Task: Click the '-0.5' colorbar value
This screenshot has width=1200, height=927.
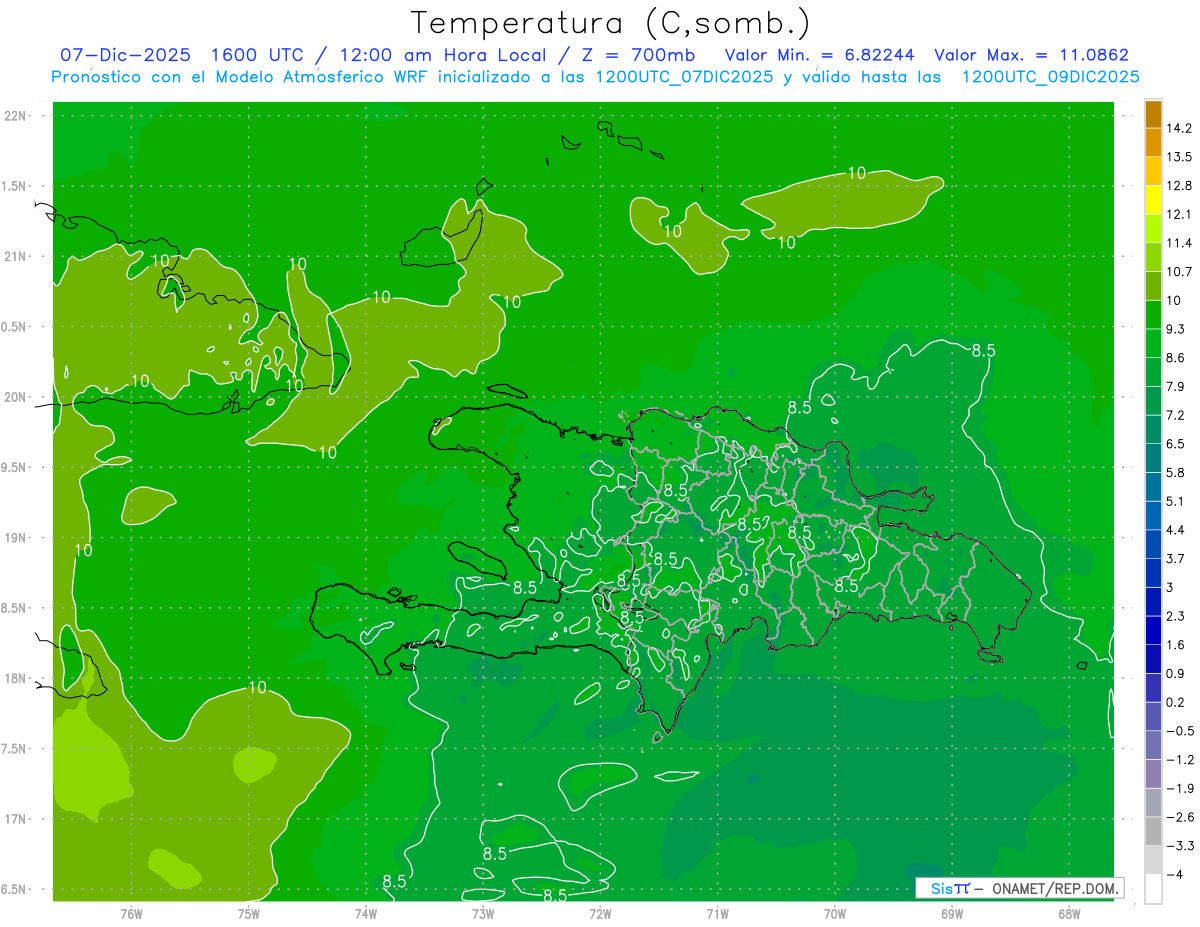Action: coord(1179,731)
